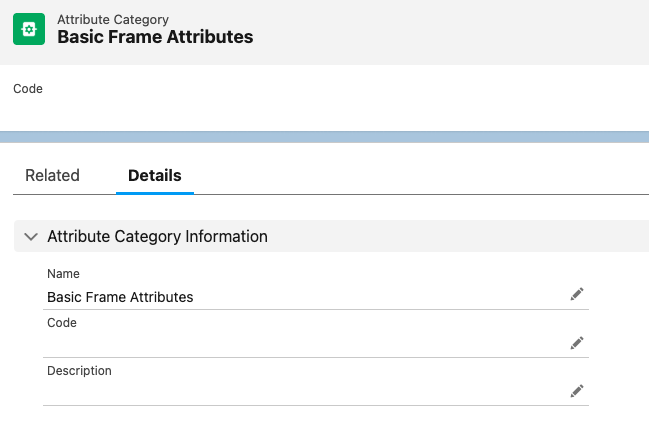Click the Code label in the header panel

coord(28,88)
